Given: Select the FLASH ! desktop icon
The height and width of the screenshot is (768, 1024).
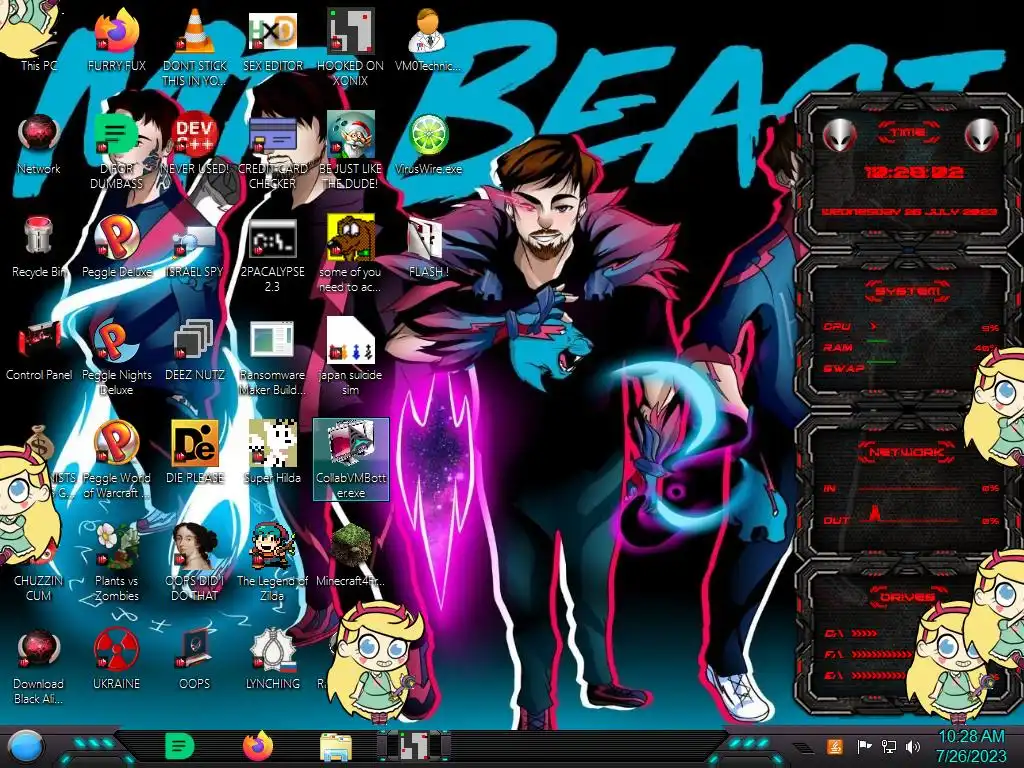Looking at the screenshot, I should click(428, 247).
